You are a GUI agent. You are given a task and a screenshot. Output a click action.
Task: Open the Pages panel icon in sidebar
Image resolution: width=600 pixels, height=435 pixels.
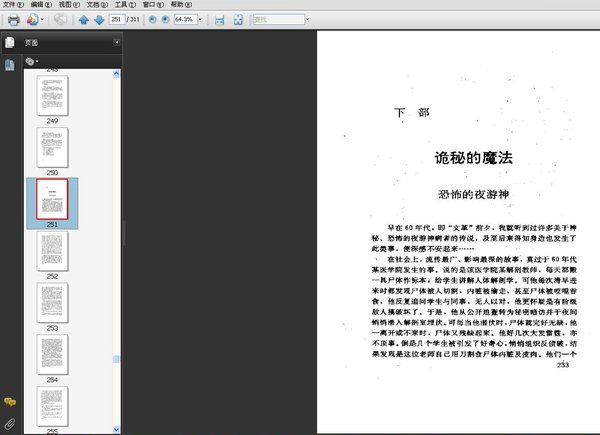[10, 43]
